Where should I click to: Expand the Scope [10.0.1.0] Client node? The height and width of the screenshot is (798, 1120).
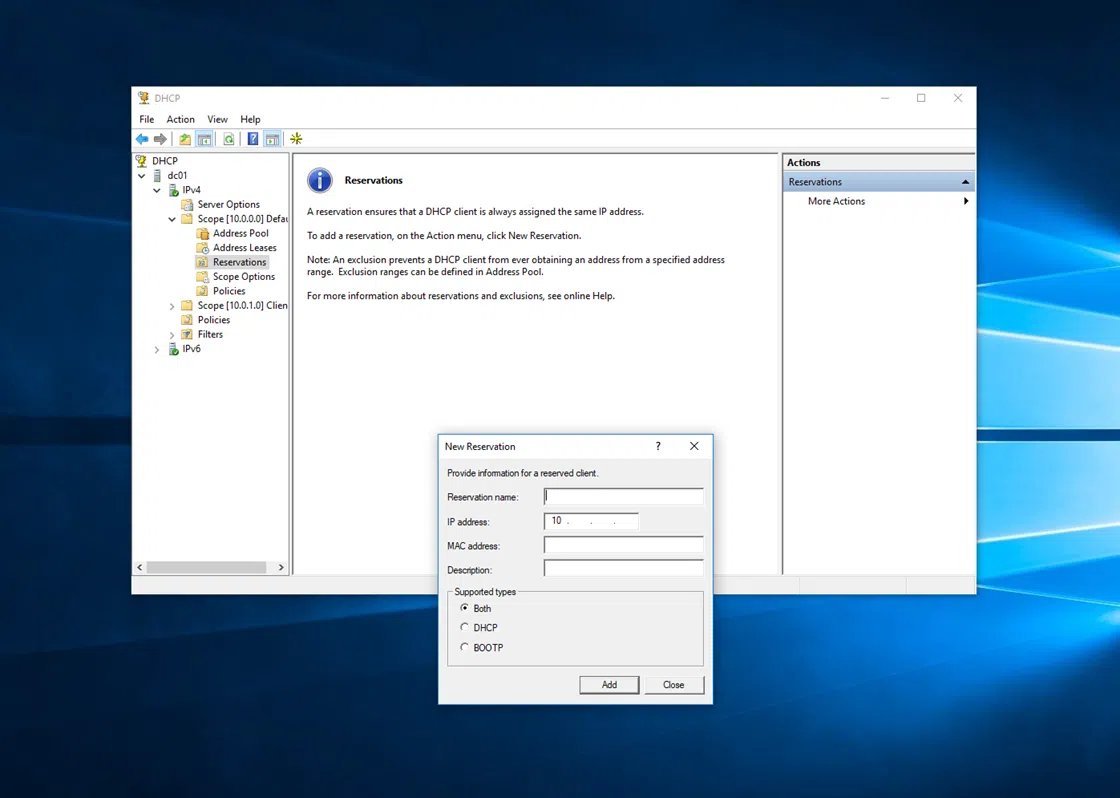tap(171, 305)
